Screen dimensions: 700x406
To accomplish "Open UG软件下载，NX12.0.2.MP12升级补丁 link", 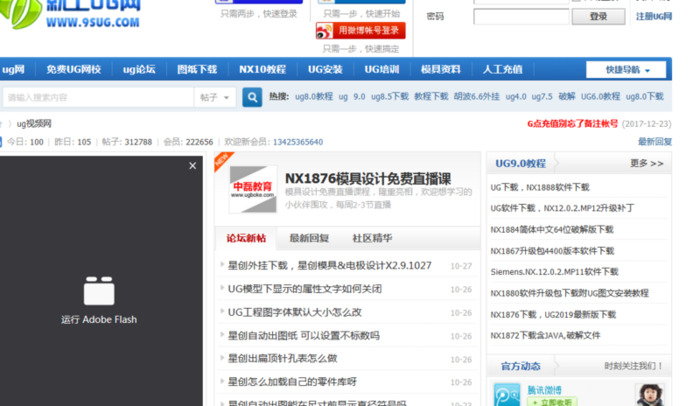I will (562, 208).
